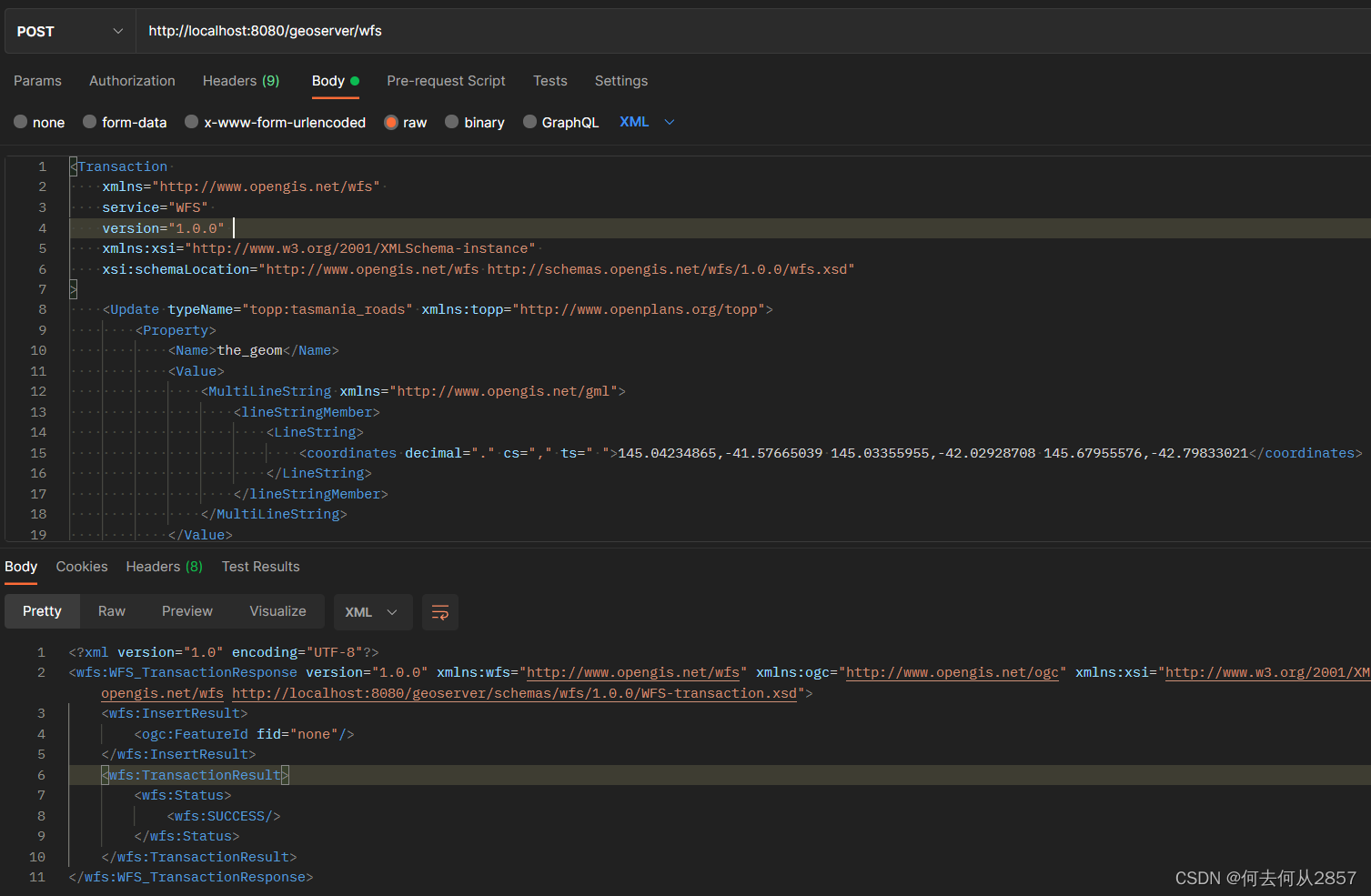
Task: Select the request Body tab
Action: coord(335,81)
